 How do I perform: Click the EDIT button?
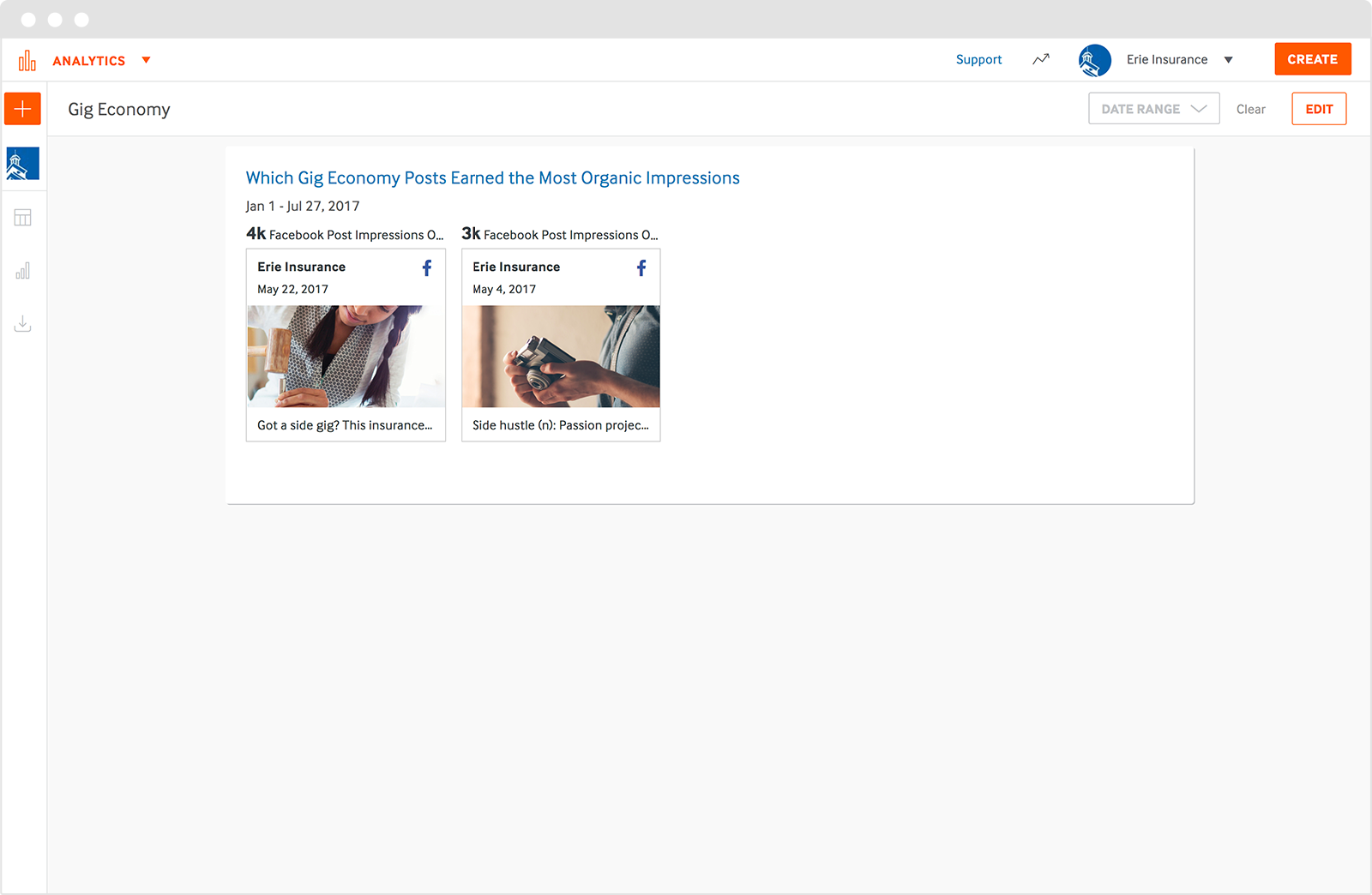(x=1319, y=109)
